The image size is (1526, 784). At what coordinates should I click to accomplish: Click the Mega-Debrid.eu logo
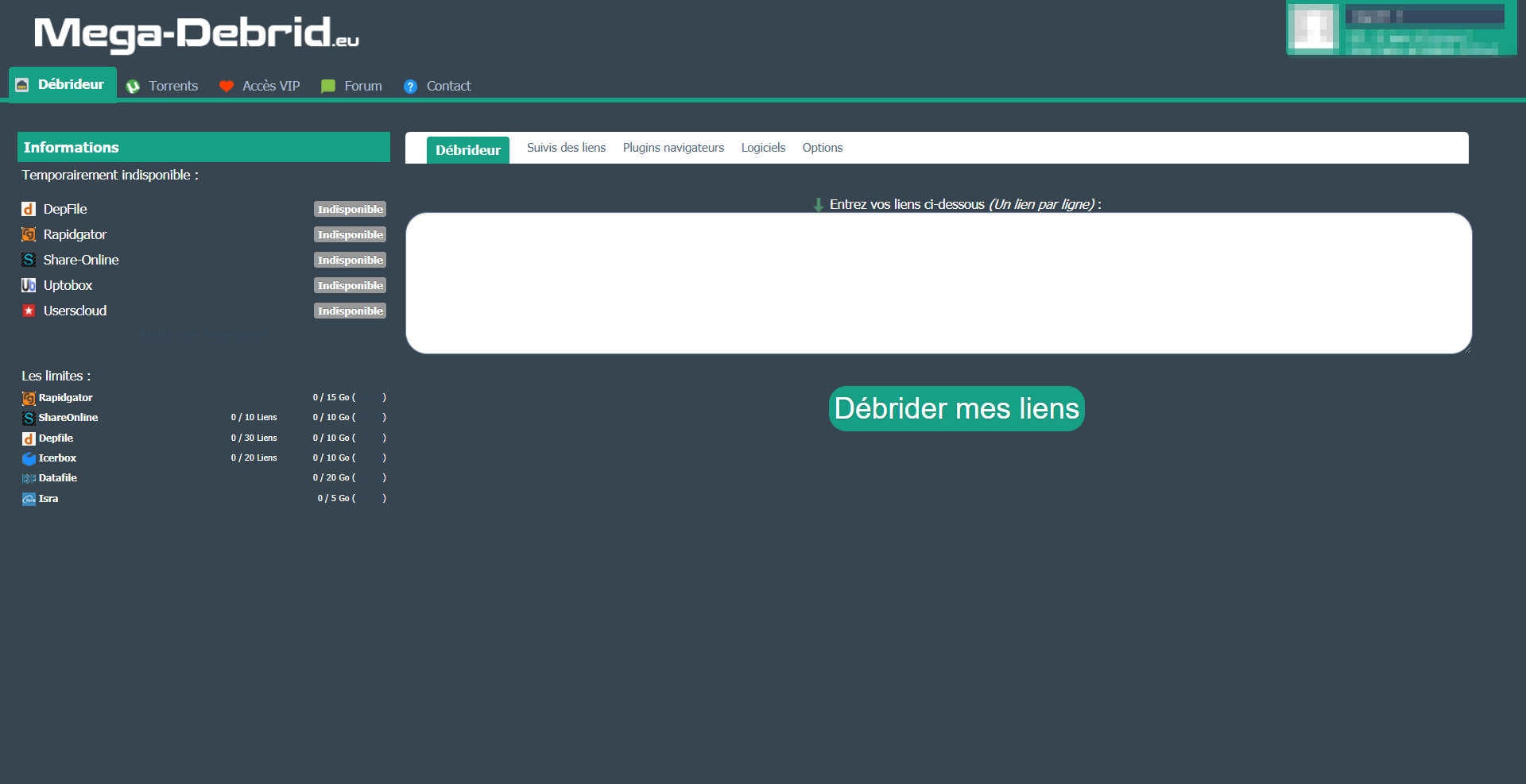click(x=196, y=34)
